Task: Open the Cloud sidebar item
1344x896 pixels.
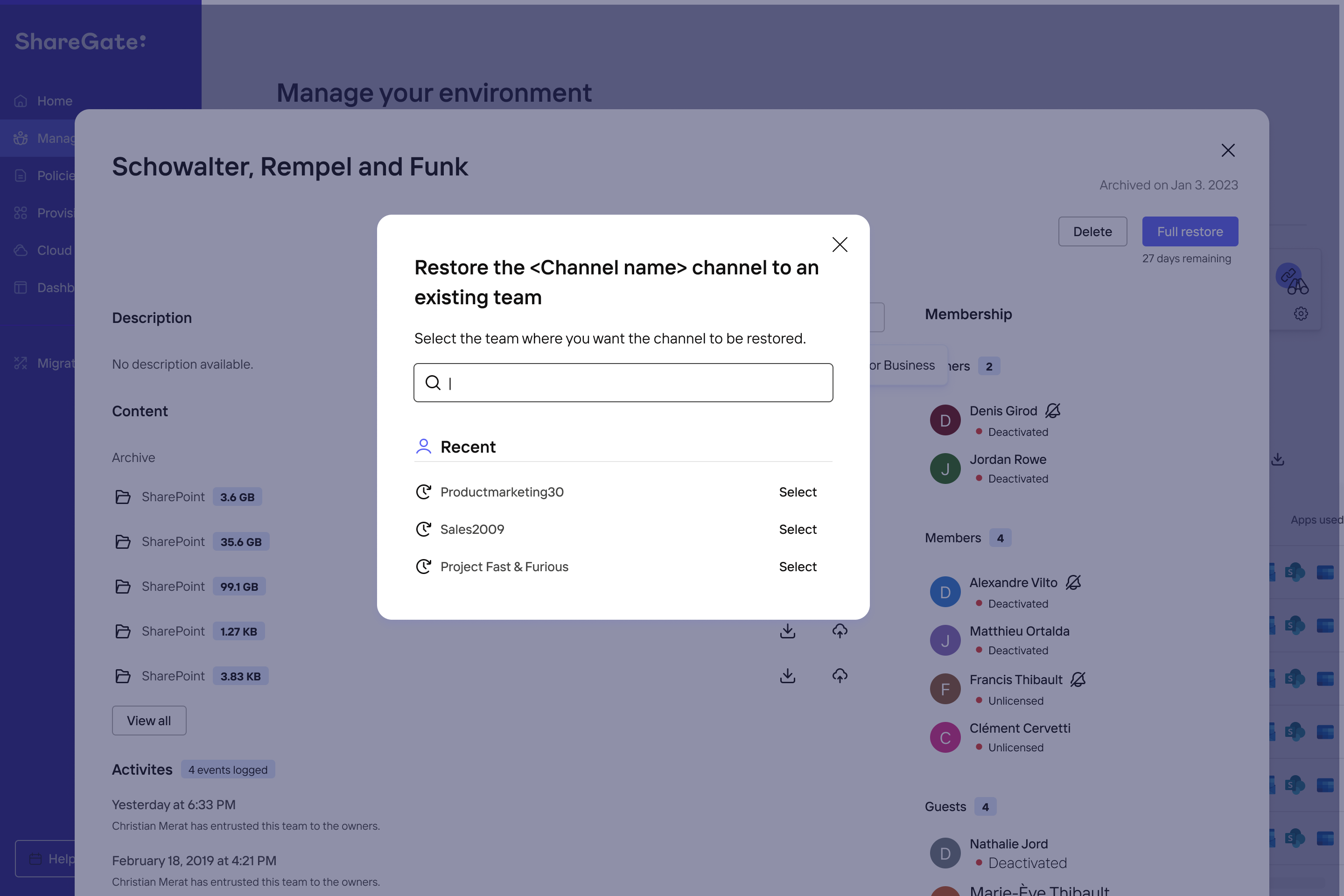Action: (x=38, y=250)
